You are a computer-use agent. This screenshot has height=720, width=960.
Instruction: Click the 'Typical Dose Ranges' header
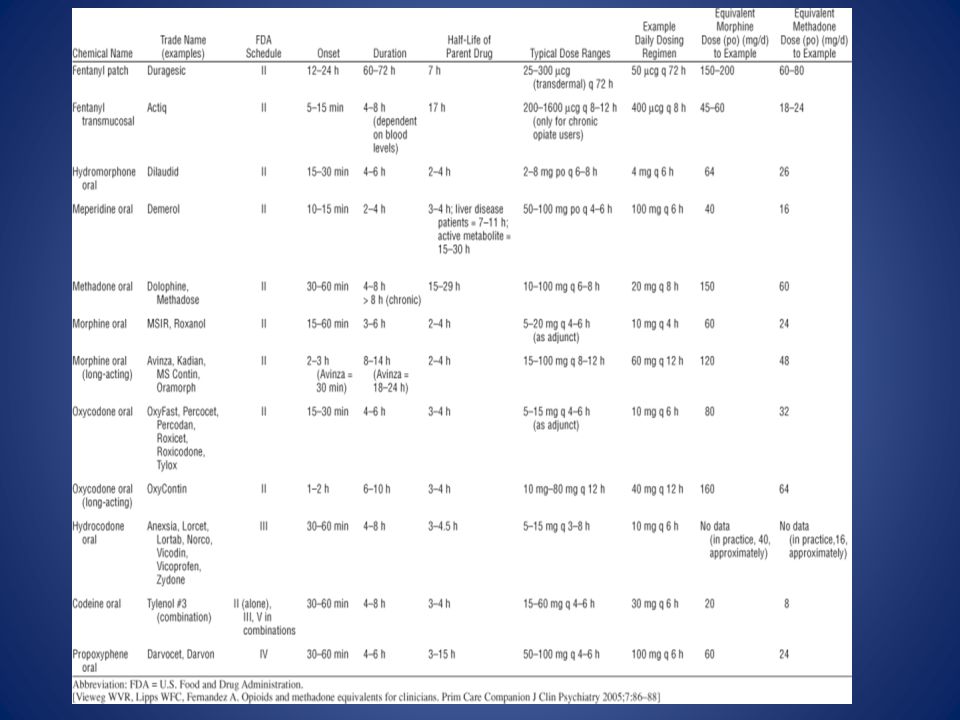point(570,53)
